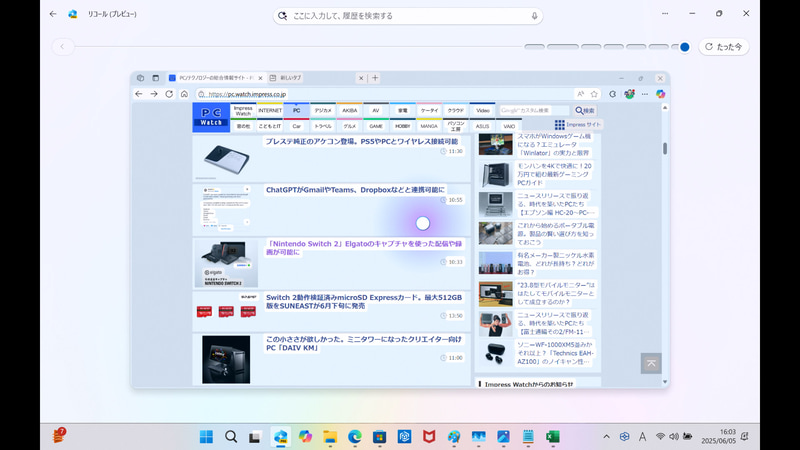Open the VAIO navigation item
The image size is (800, 450).
509,126
